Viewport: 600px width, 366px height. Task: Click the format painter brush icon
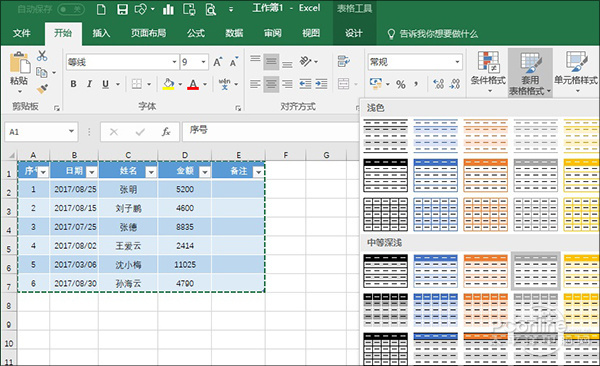point(42,89)
